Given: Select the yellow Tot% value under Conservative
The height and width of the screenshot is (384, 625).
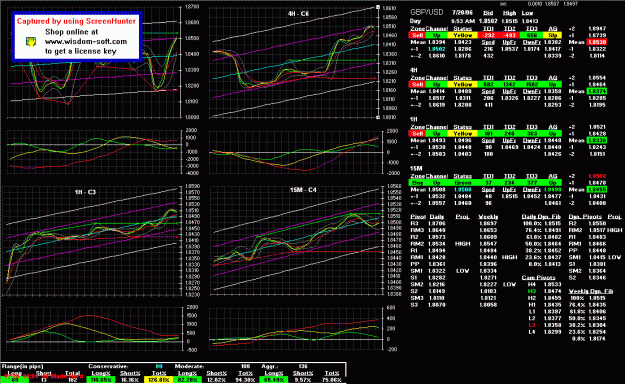Looking at the screenshot, I should pyautogui.click(x=159, y=380).
